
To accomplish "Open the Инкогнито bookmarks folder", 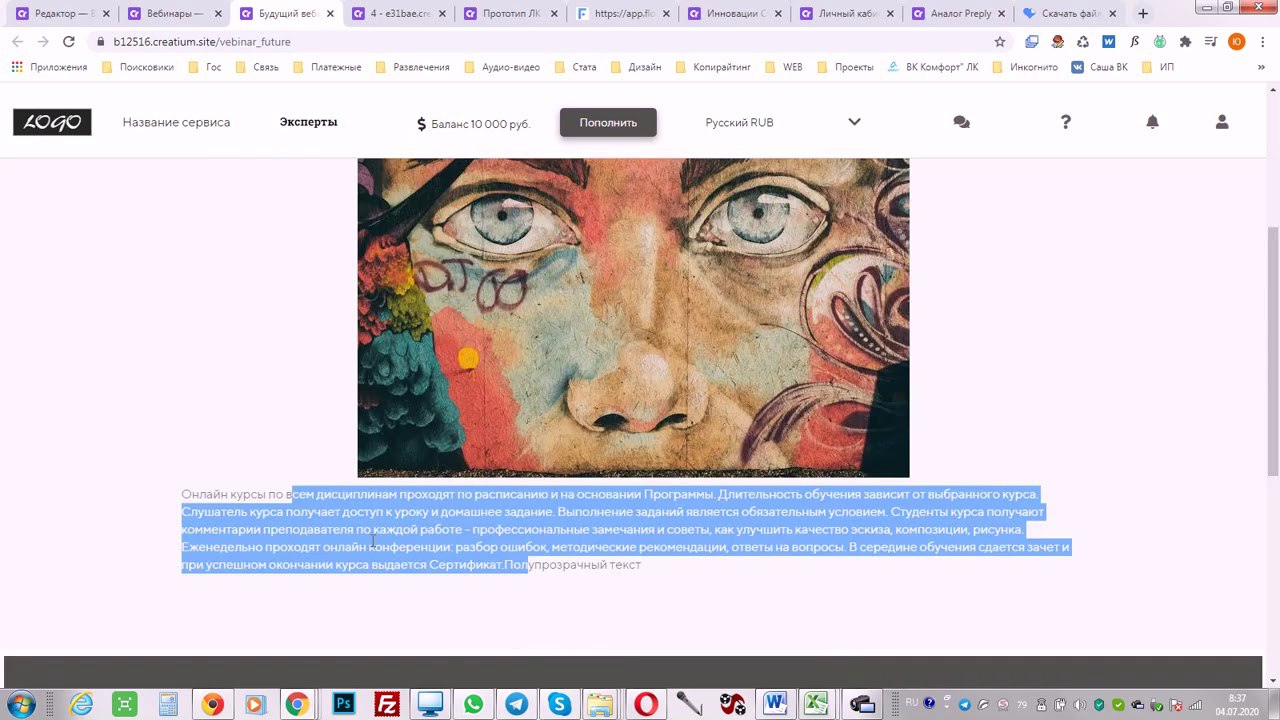I will pyautogui.click(x=1025, y=67).
